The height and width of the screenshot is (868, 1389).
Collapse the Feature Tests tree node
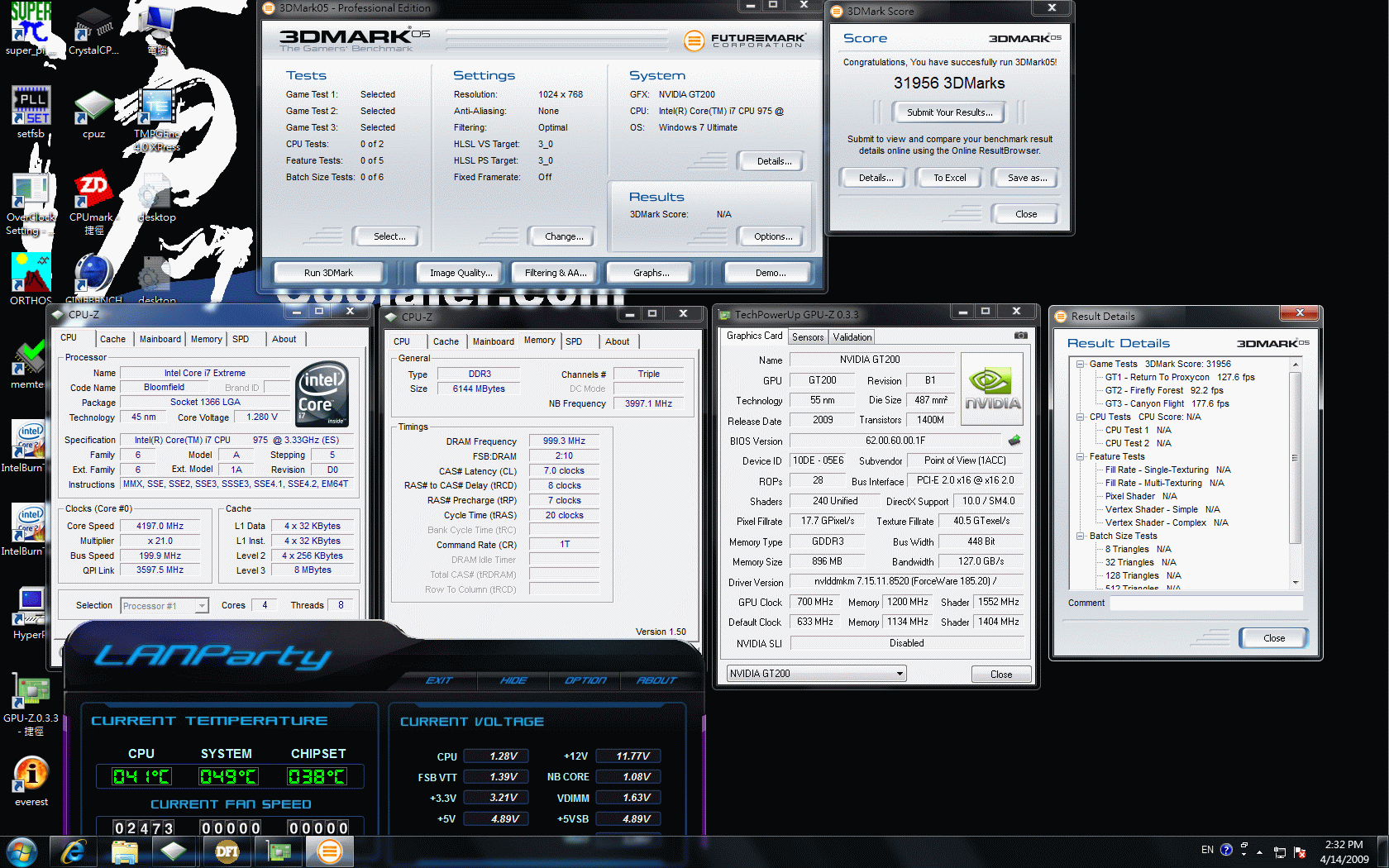pos(1080,456)
